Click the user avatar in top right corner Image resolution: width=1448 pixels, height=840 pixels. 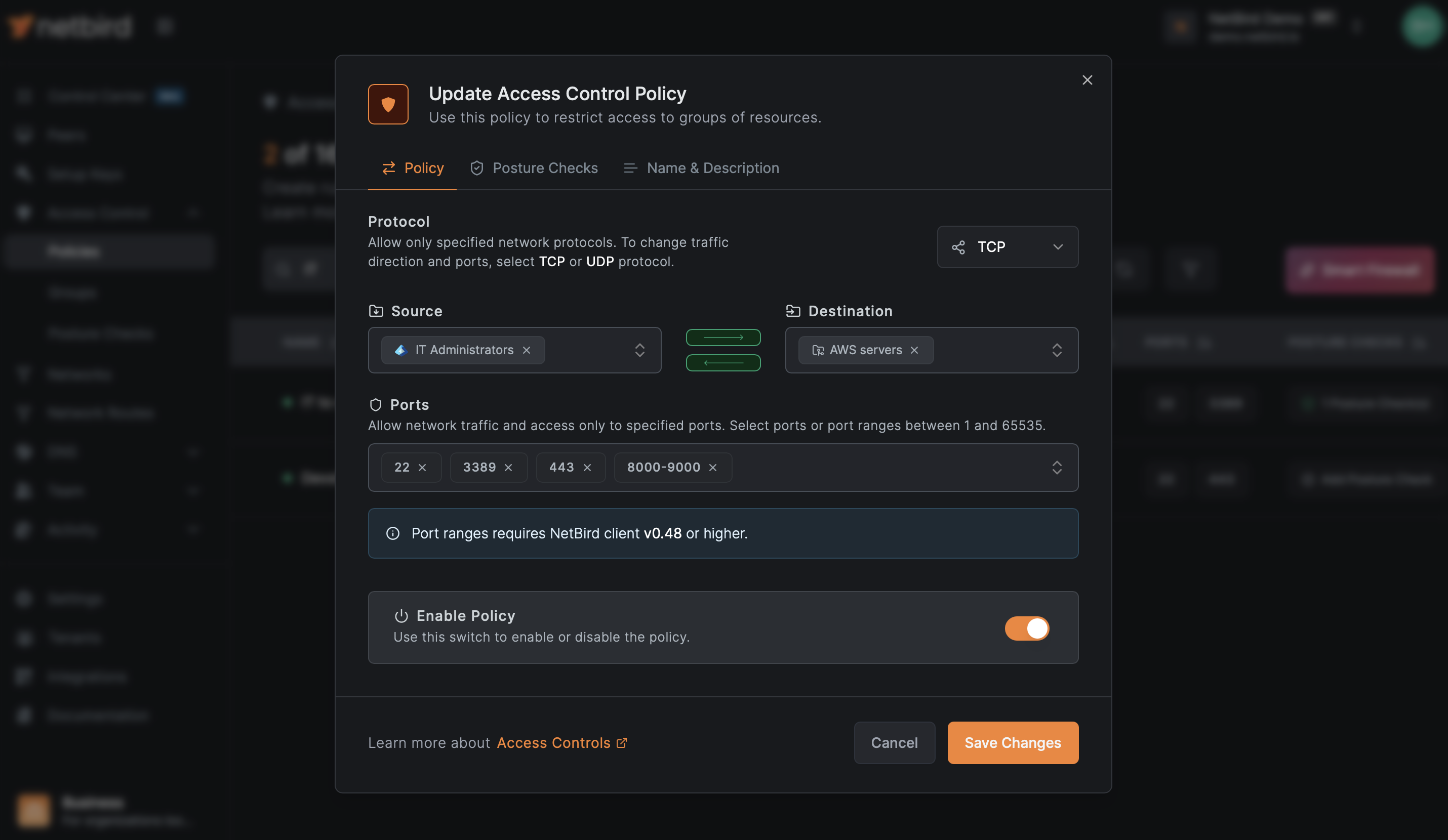[1422, 25]
